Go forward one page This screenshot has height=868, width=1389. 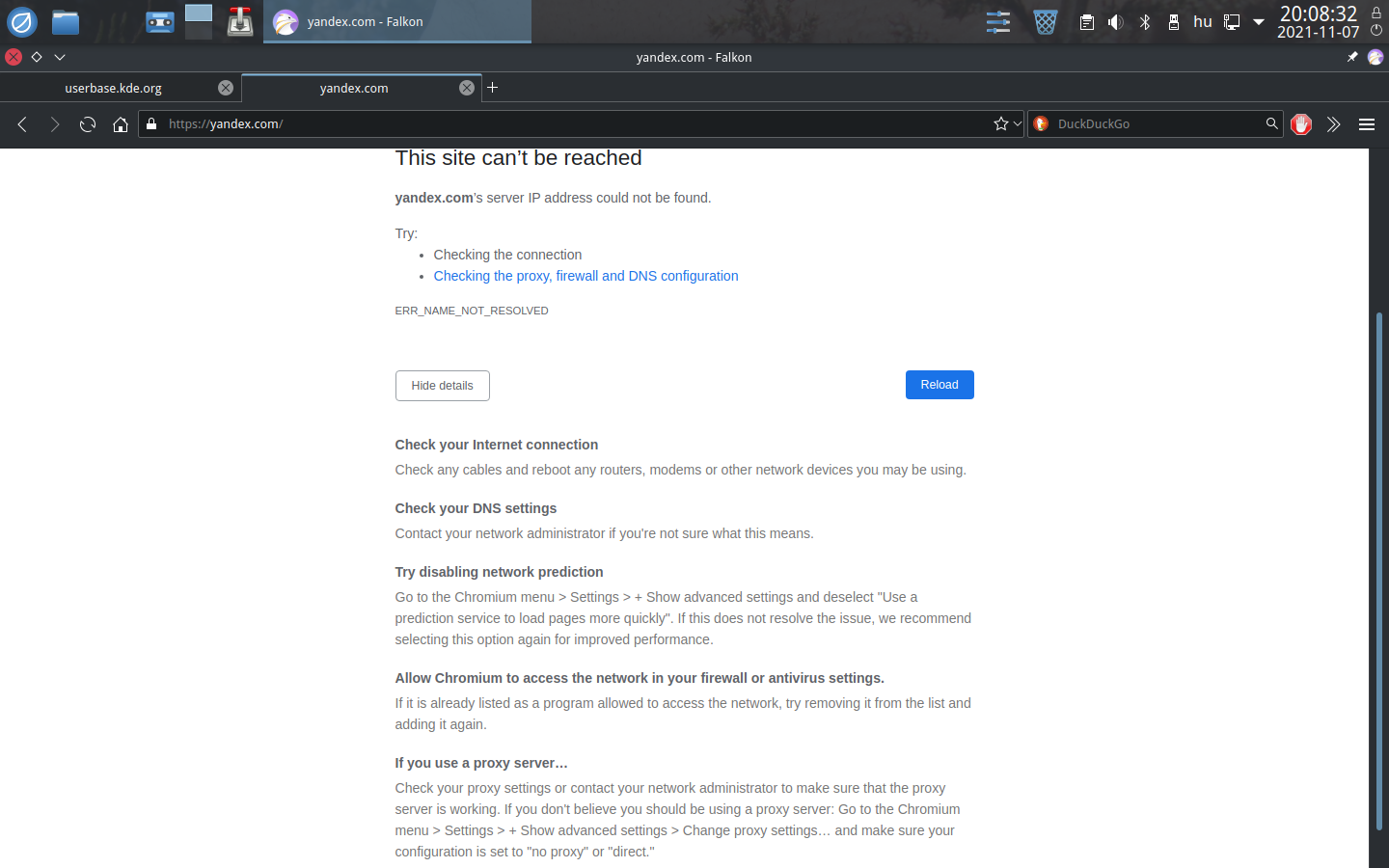tap(55, 123)
